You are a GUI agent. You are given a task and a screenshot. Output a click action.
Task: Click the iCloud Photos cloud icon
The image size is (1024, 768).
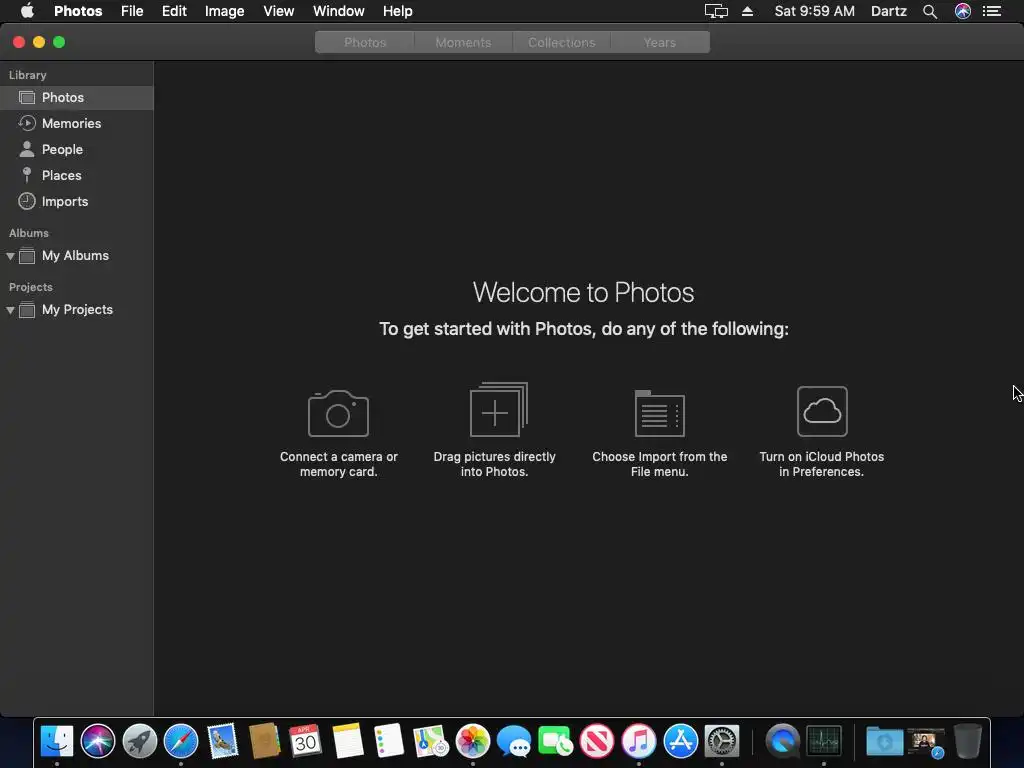(822, 411)
